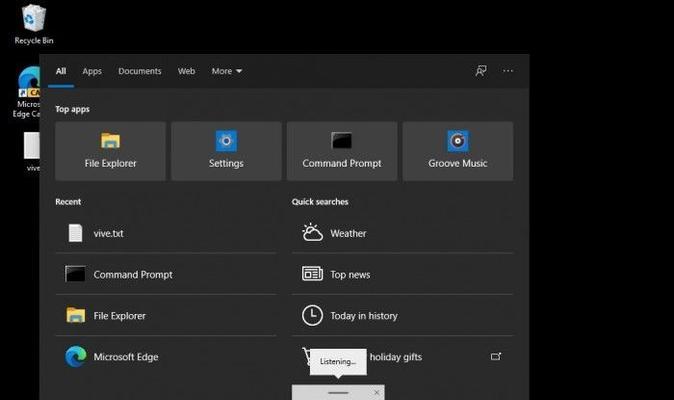Run the Today in history quick search
The width and height of the screenshot is (674, 400).
402,315
